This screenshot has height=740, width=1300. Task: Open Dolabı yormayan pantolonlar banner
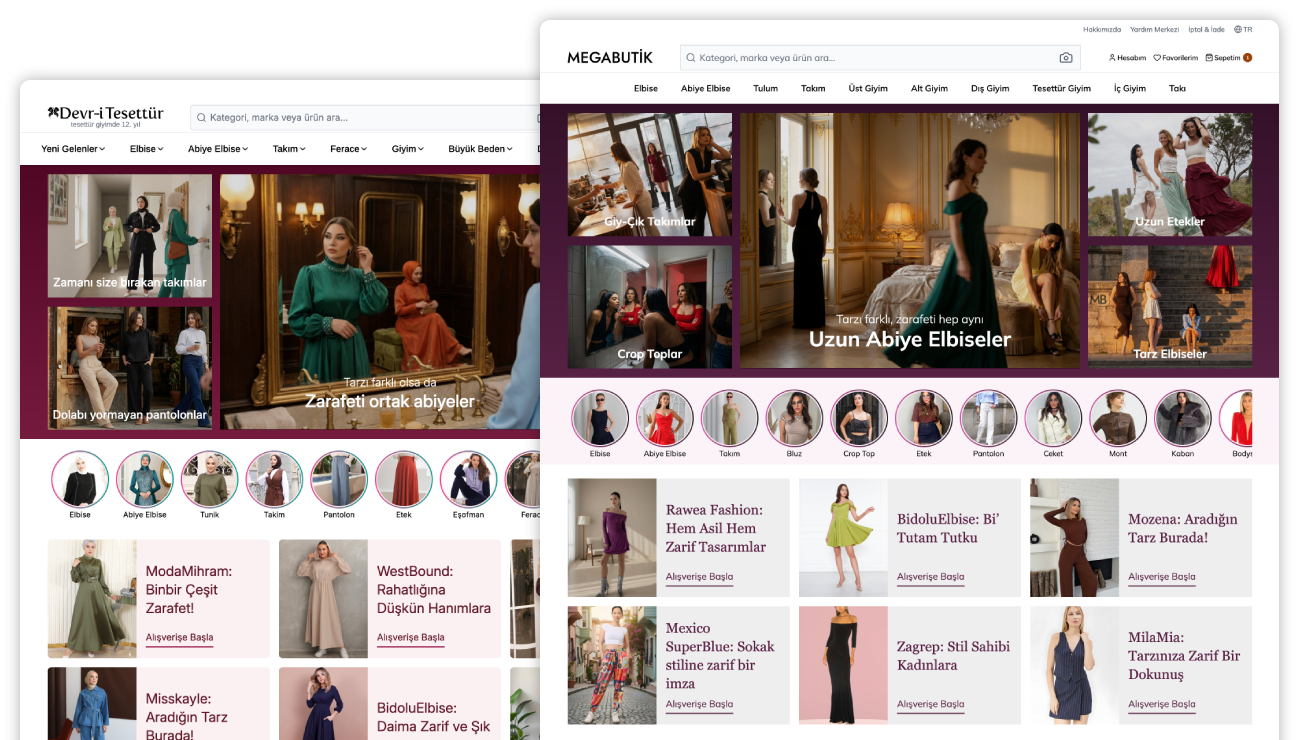[130, 368]
